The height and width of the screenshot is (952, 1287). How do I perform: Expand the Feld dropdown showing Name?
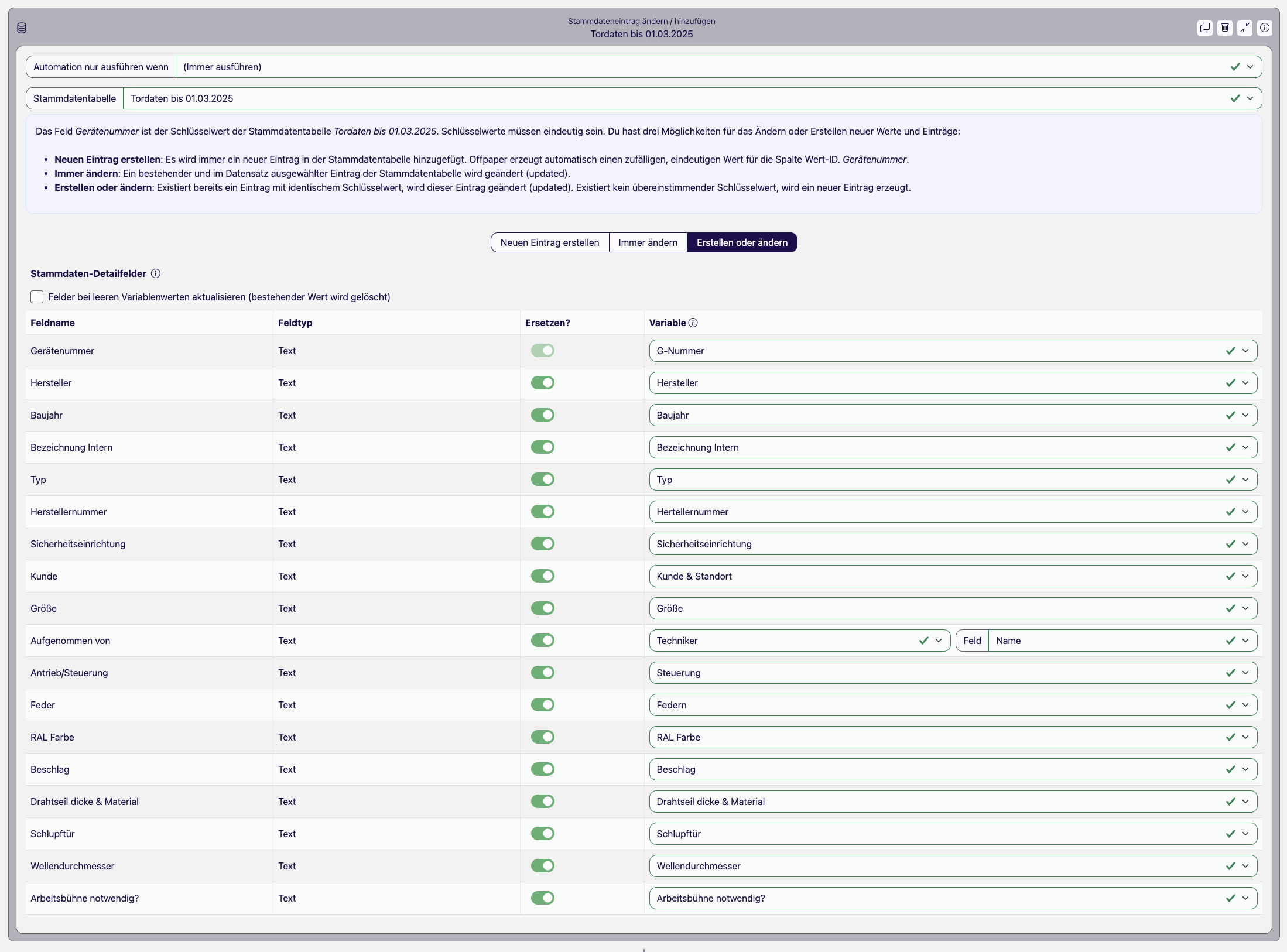[1123, 641]
